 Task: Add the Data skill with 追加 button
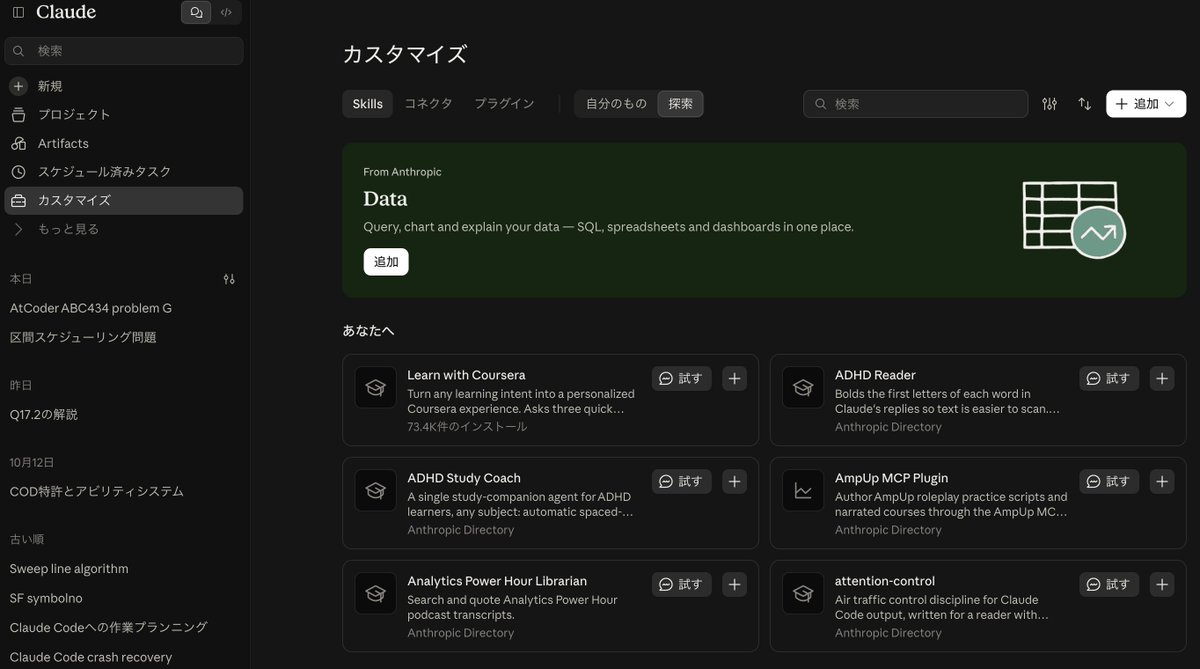(386, 262)
